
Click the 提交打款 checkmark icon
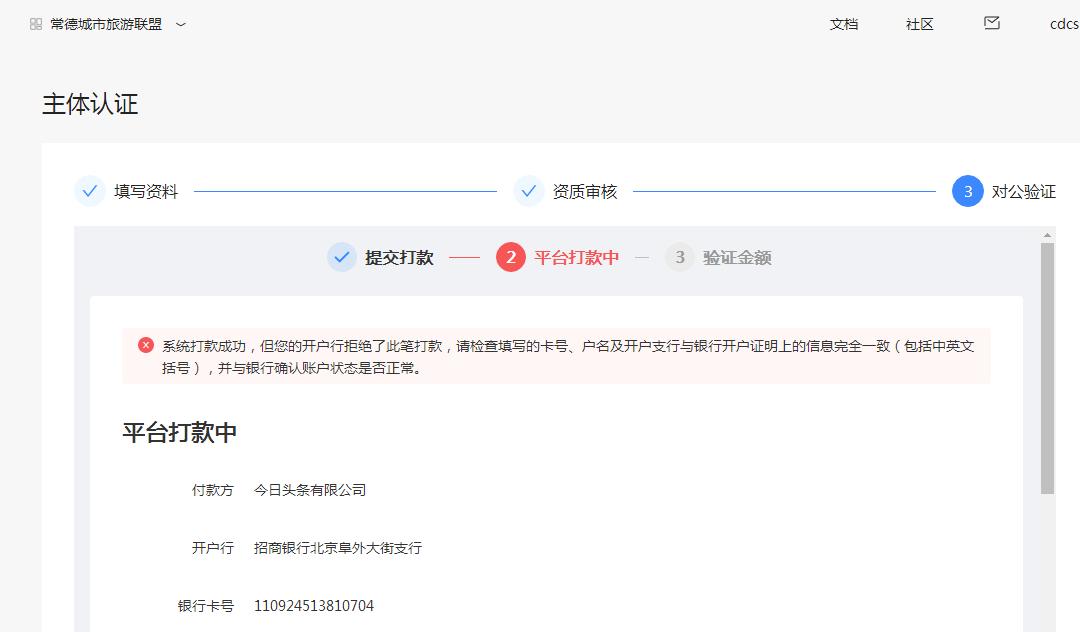pyautogui.click(x=342, y=257)
